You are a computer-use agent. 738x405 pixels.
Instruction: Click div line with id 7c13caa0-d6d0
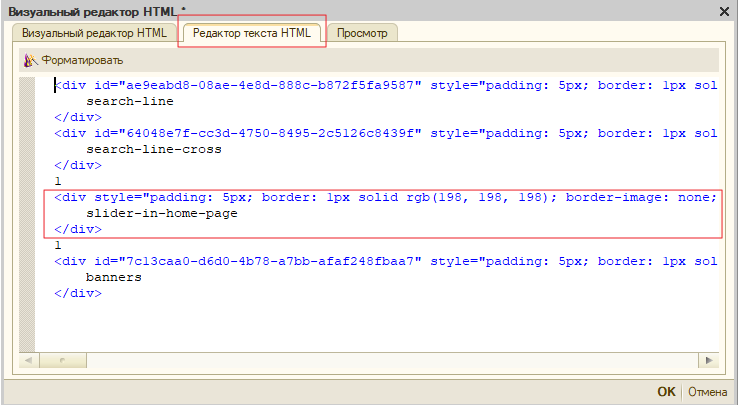tap(386, 261)
